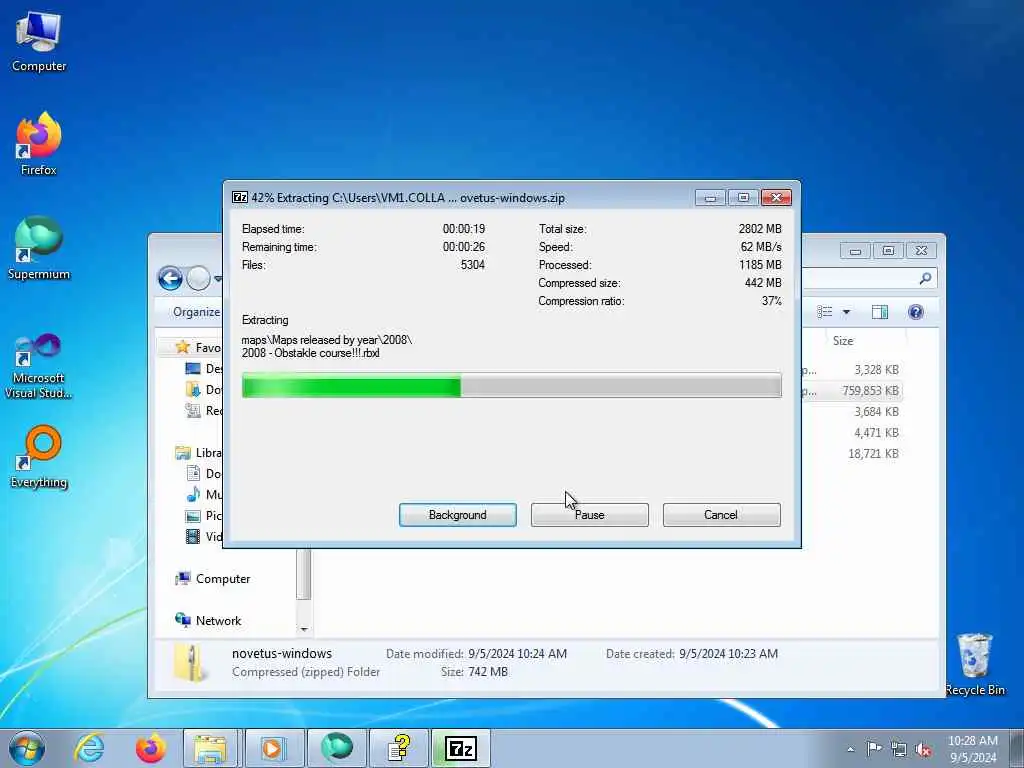Toggle the Explorer preview pane icon
The height and width of the screenshot is (768, 1024).
(x=880, y=312)
